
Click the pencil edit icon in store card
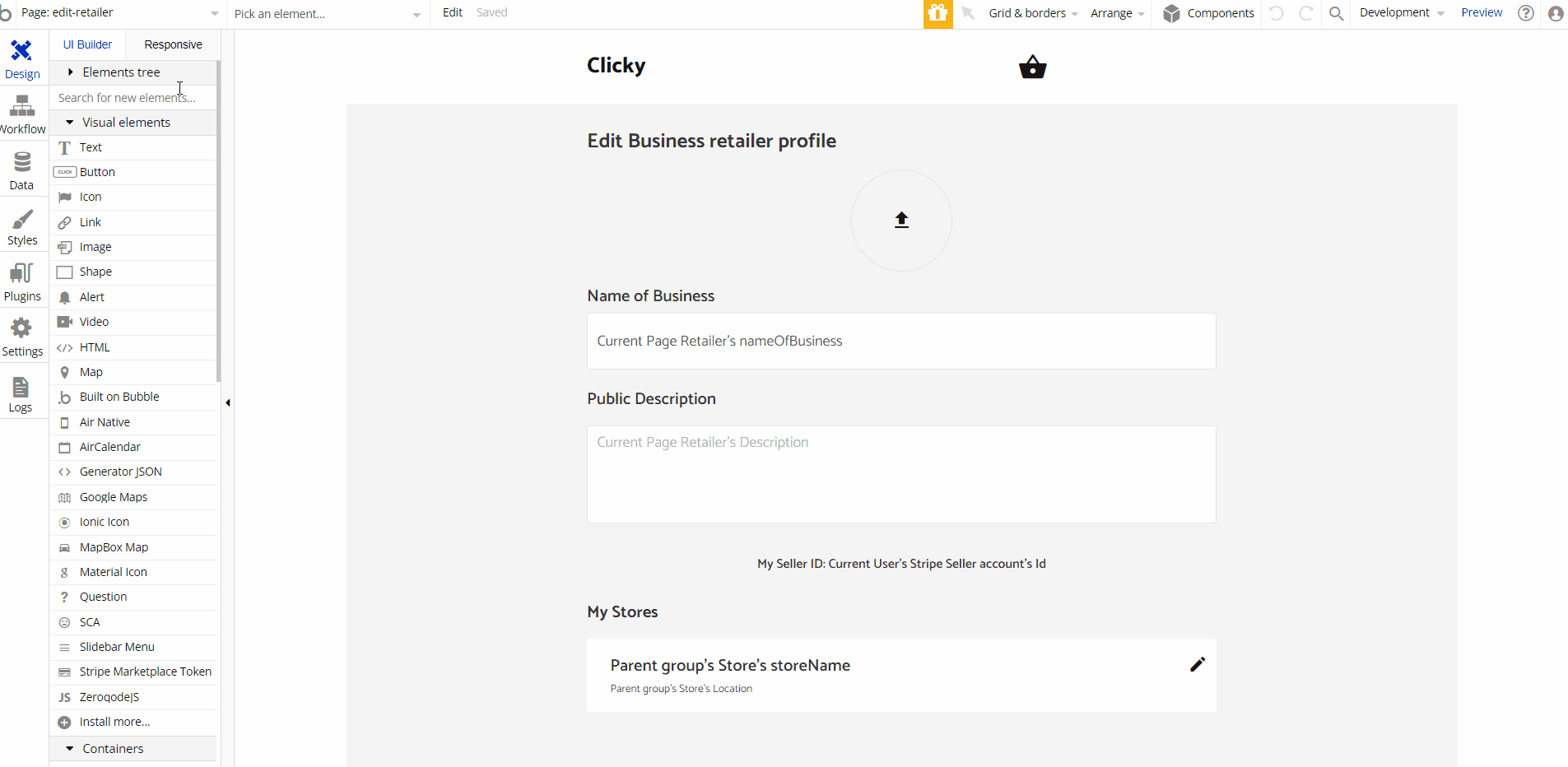[x=1198, y=664]
